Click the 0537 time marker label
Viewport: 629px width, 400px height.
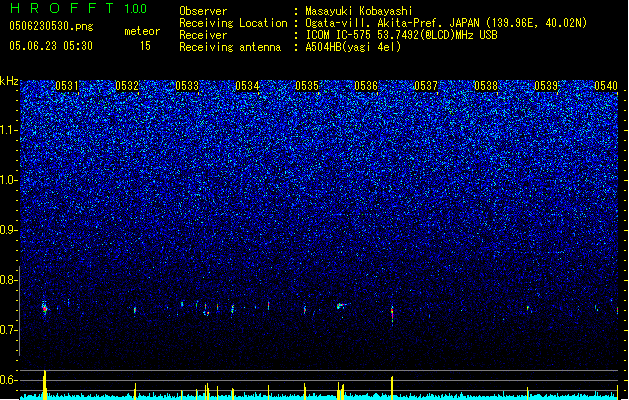coord(426,86)
